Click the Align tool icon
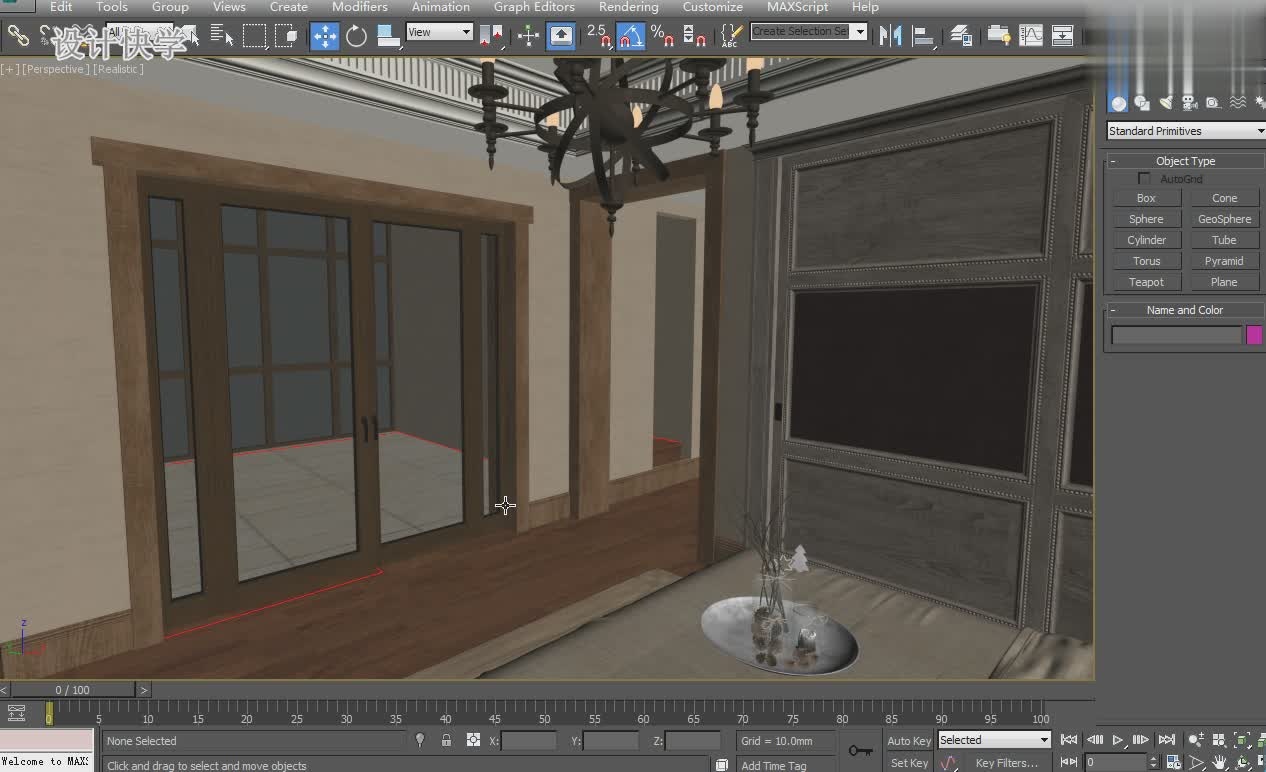Screen dimensions: 1266x772 (x=923, y=37)
